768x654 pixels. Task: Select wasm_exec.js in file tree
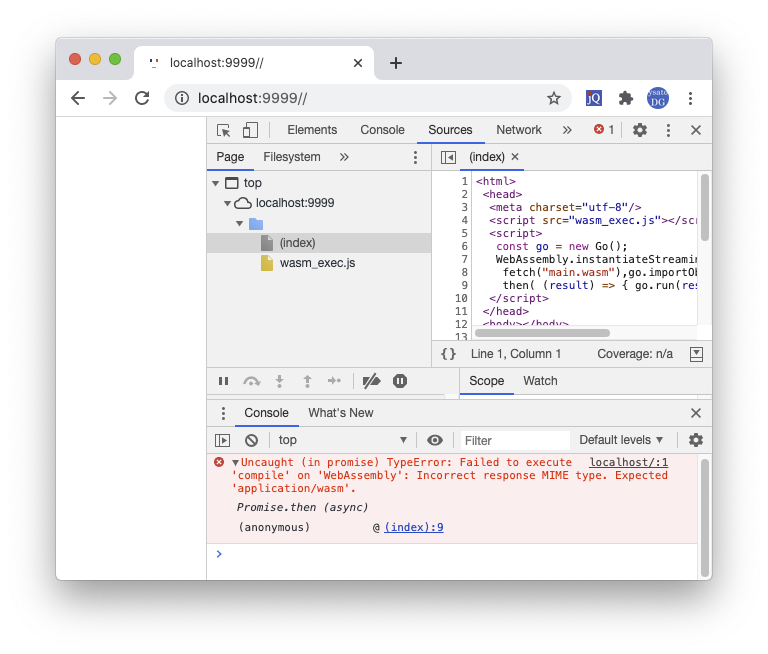[317, 263]
